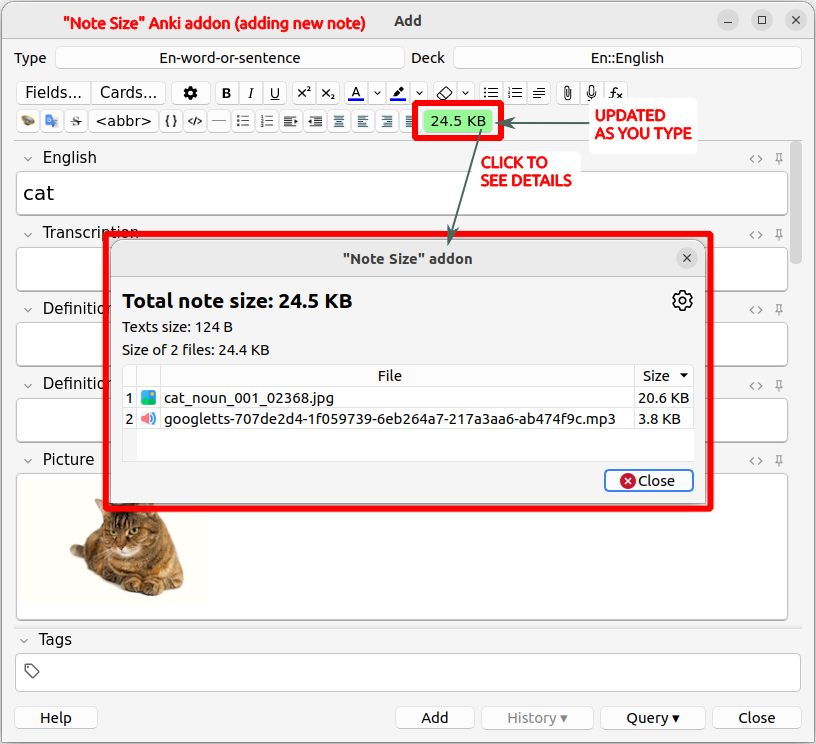The width and height of the screenshot is (816, 744).
Task: Click the note editor gear options icon
Action: pos(191,93)
